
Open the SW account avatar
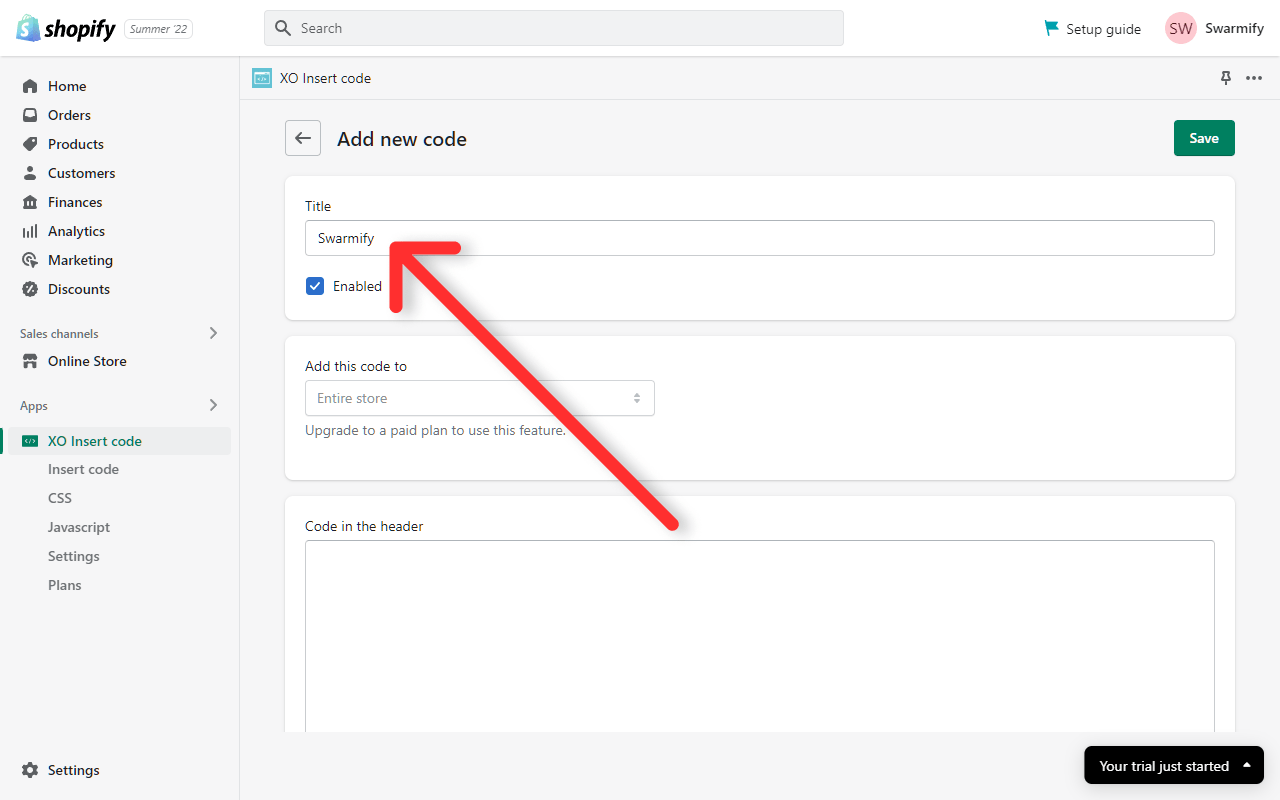point(1181,28)
